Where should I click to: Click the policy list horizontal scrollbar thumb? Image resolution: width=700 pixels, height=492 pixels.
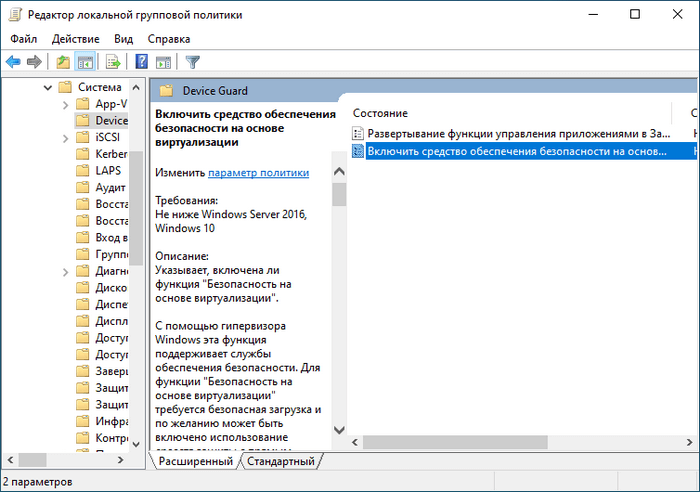pos(455,442)
